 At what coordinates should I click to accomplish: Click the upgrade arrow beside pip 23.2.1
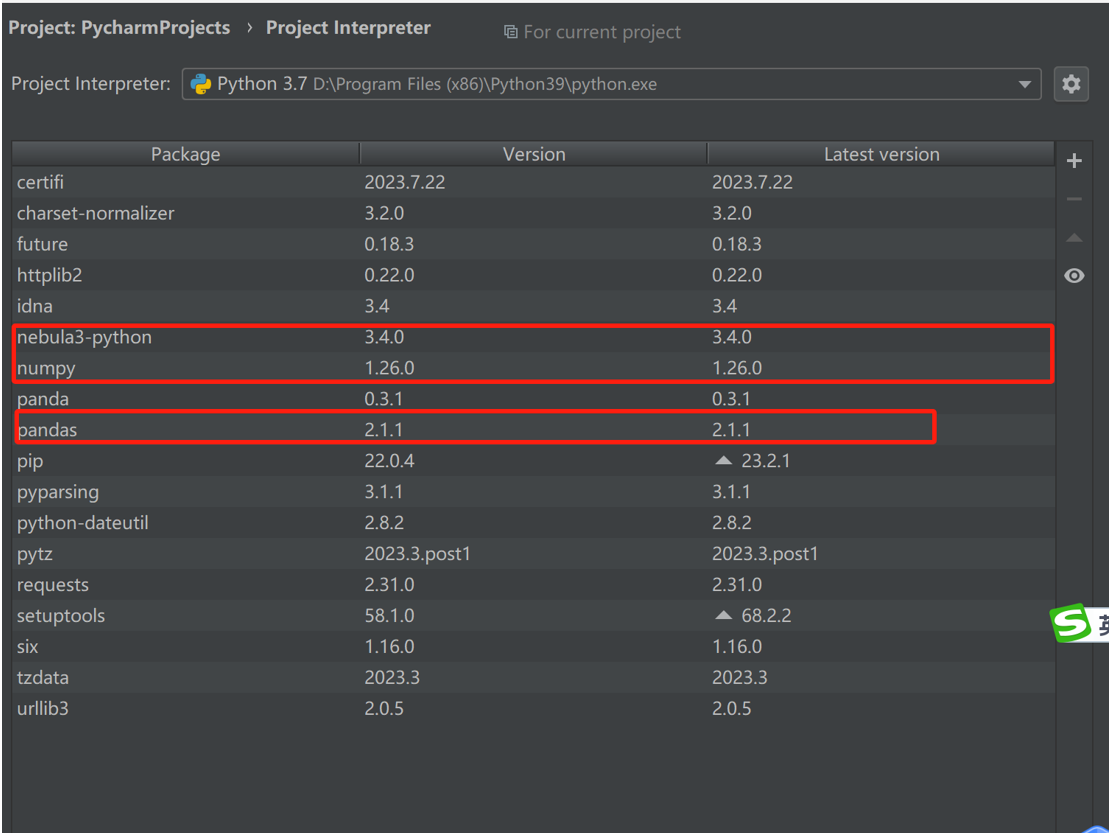point(723,462)
